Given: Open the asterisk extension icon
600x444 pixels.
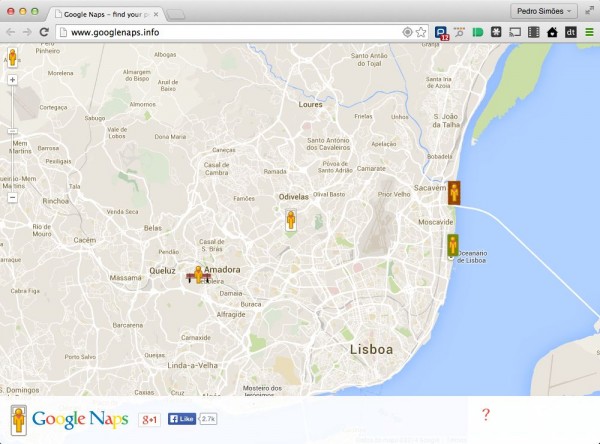Looking at the screenshot, I should pyautogui.click(x=496, y=33).
